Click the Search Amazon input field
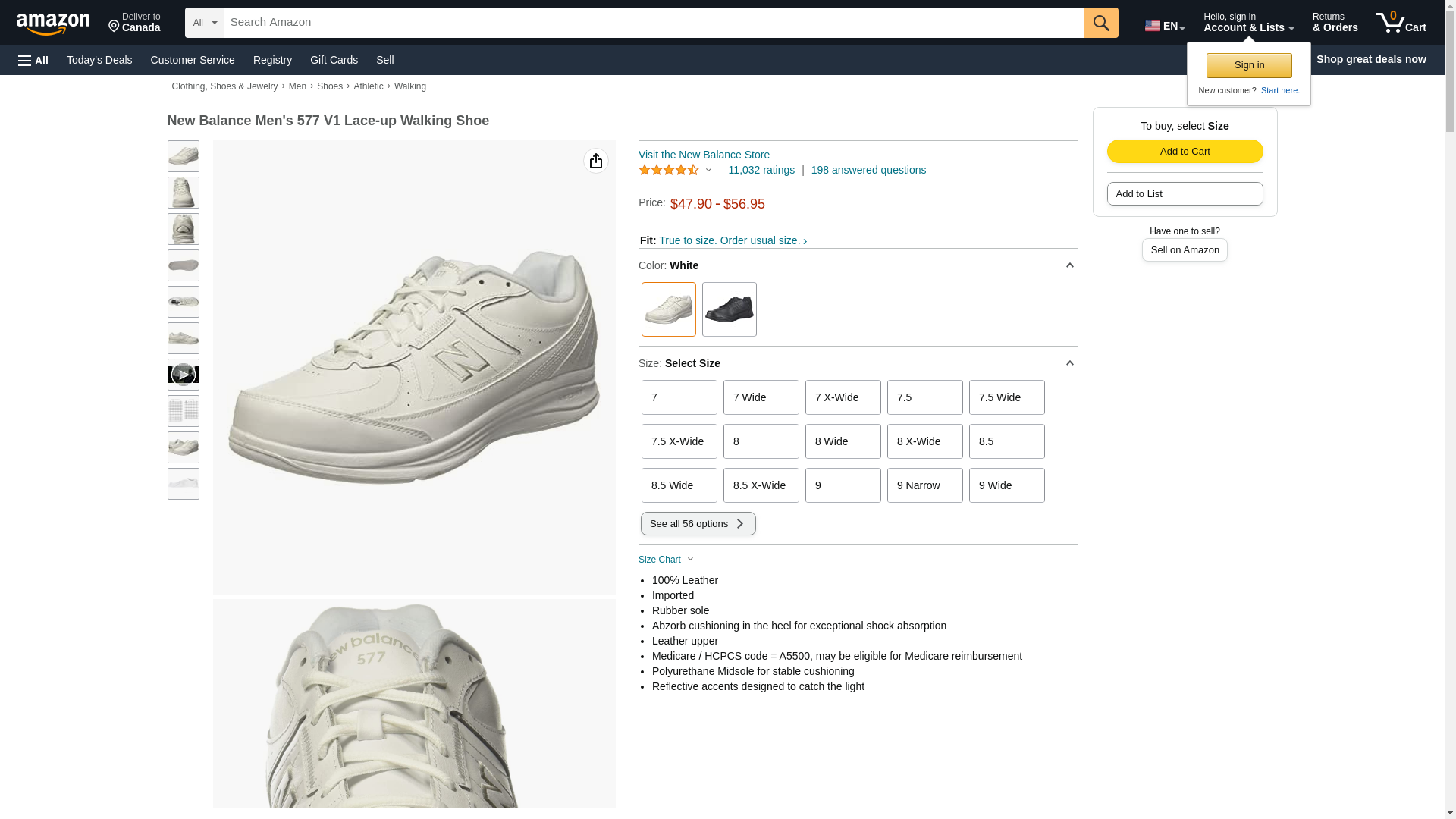1456x819 pixels. [654, 23]
